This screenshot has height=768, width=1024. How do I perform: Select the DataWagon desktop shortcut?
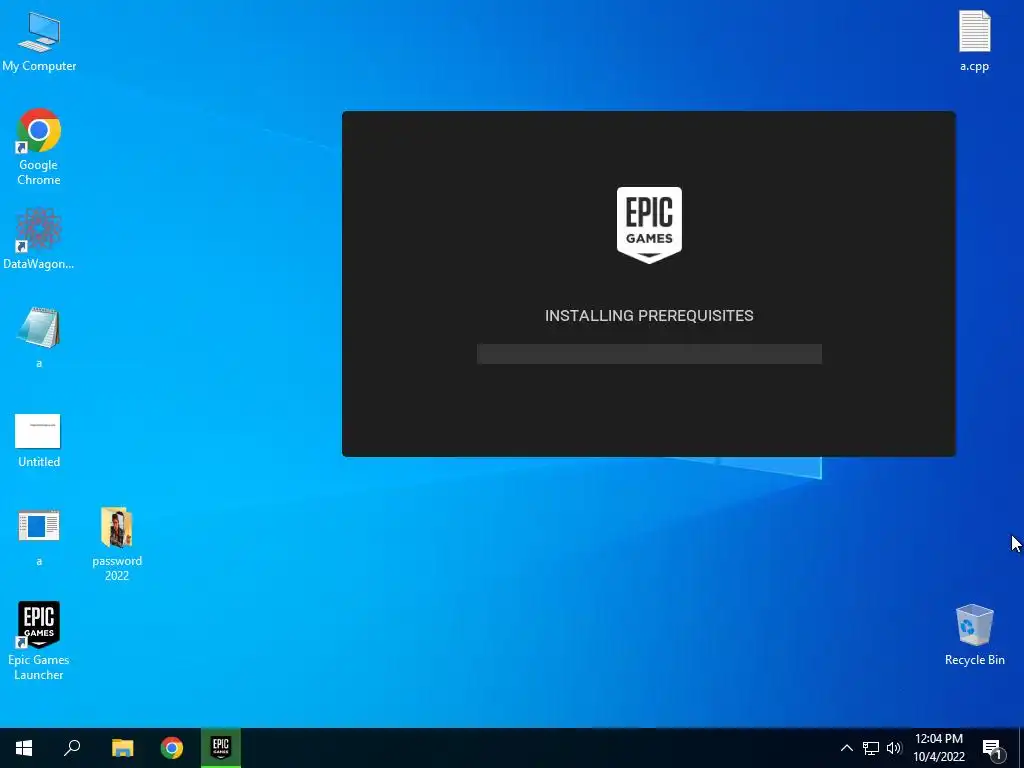[39, 238]
